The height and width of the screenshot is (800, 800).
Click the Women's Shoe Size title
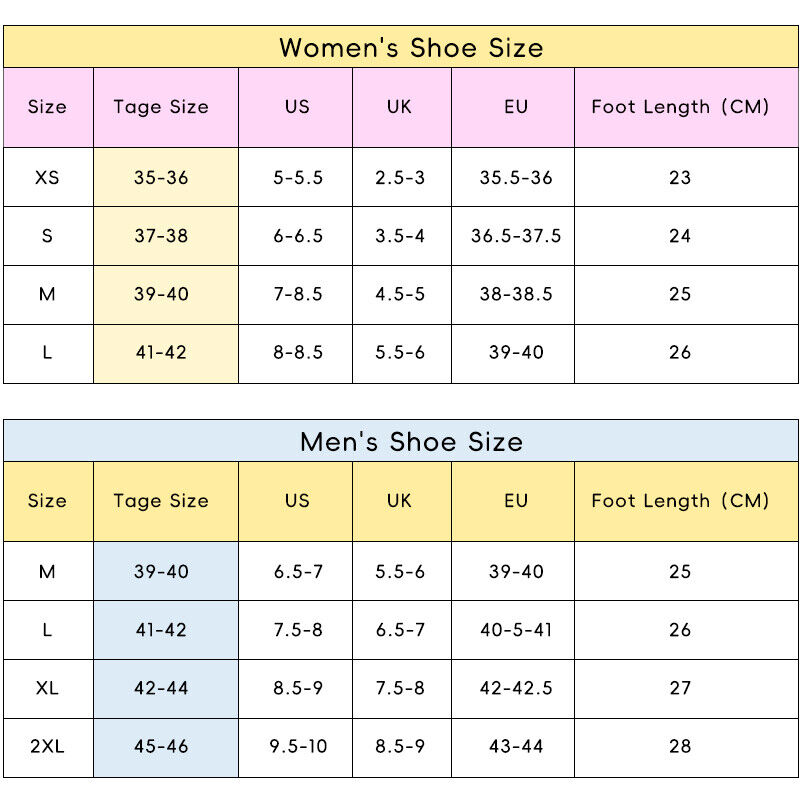click(411, 47)
